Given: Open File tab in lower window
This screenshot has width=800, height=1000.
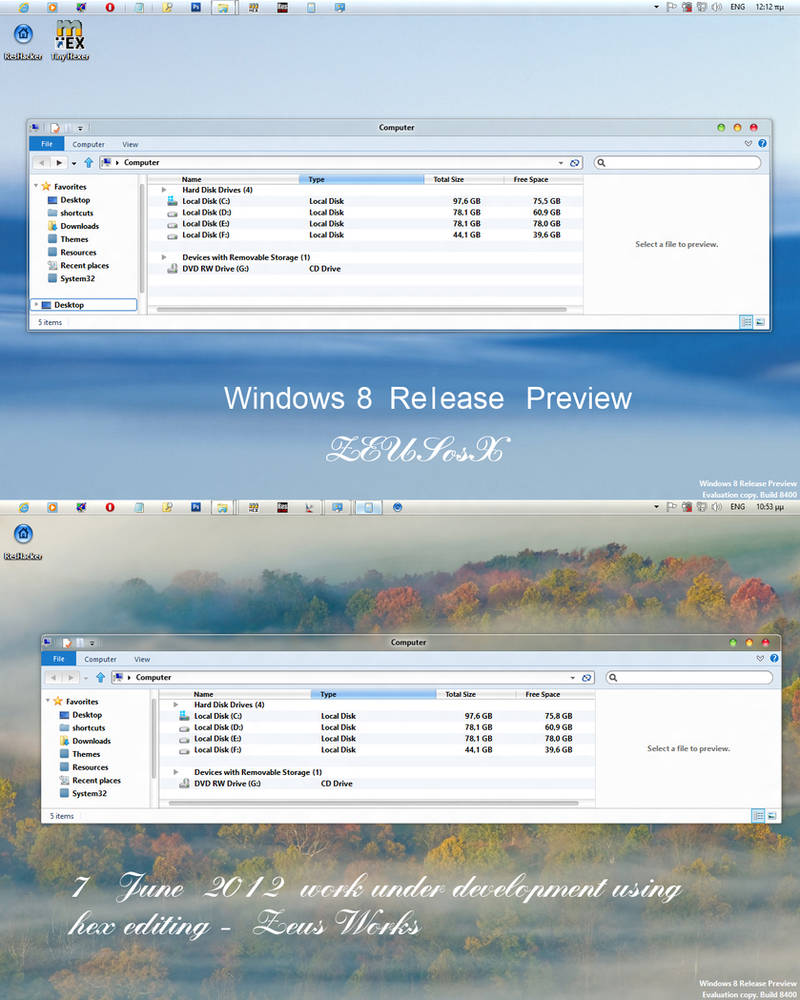Looking at the screenshot, I should [59, 659].
